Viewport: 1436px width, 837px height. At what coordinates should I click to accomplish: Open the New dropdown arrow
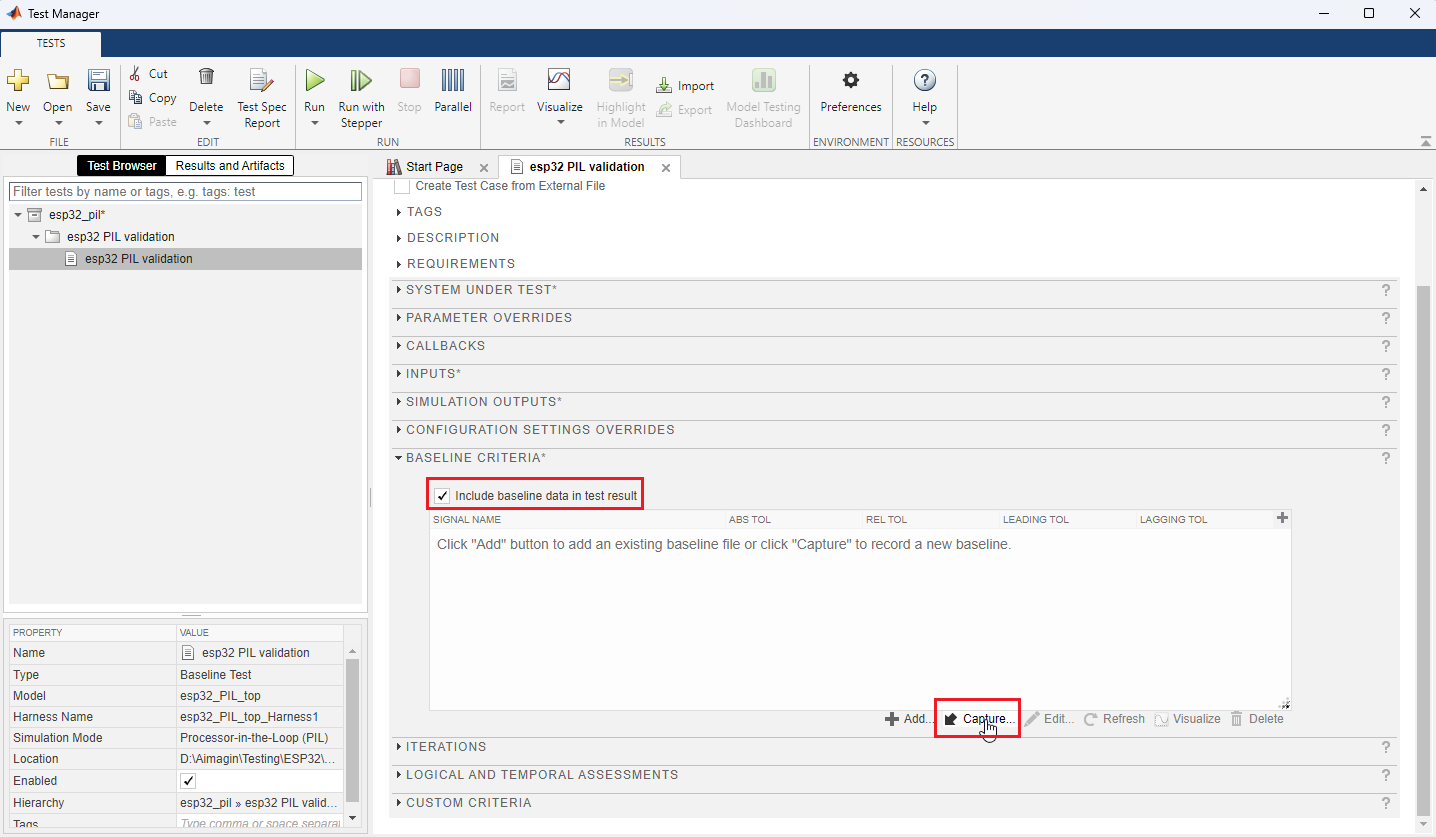[x=18, y=124]
